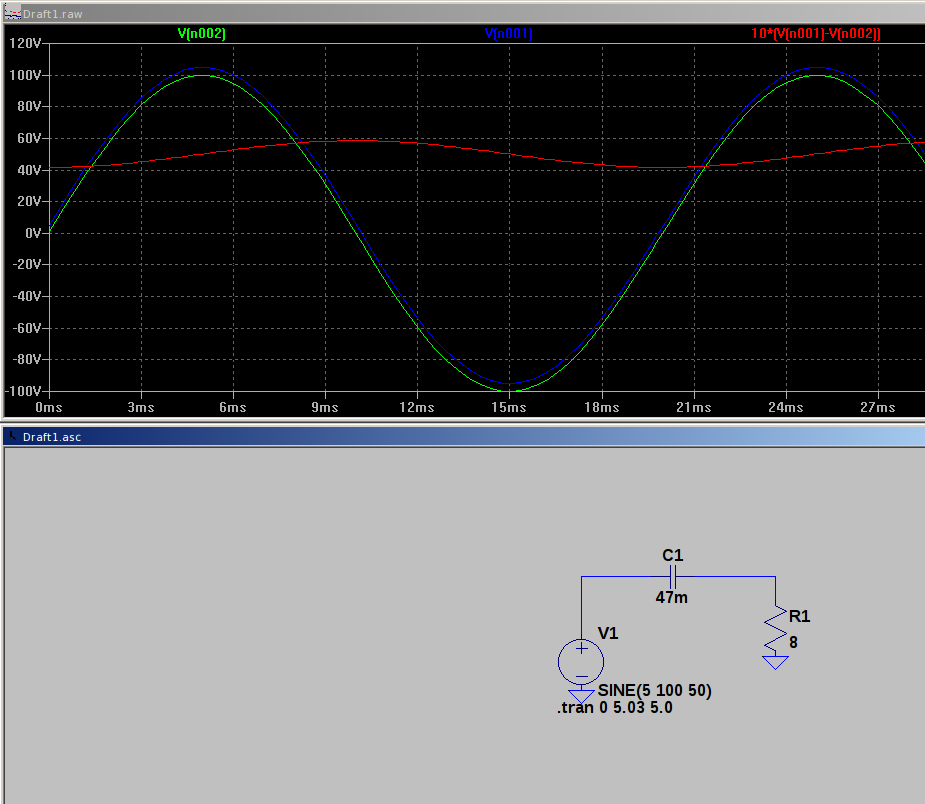
Task: Click the 47m capacitor value
Action: click(x=671, y=598)
